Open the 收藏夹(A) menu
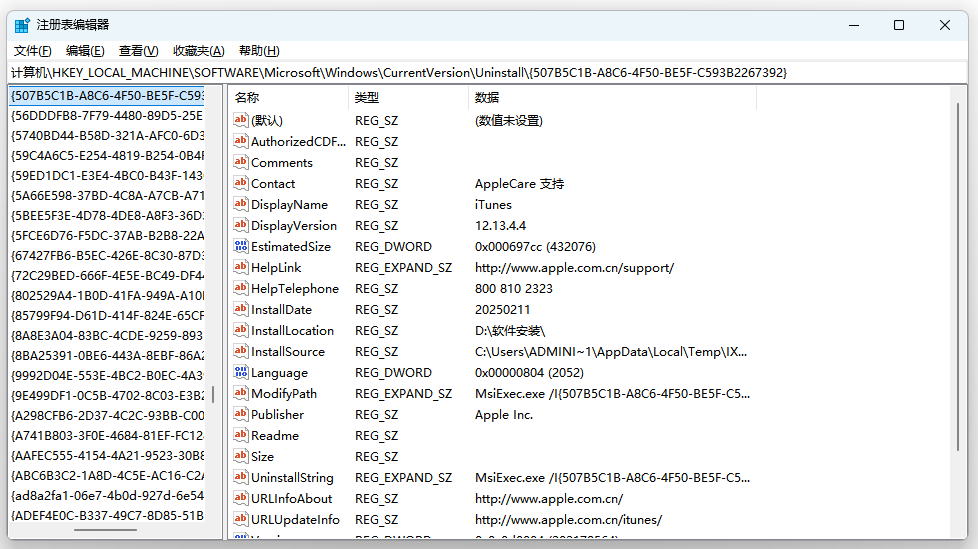Image resolution: width=978 pixels, height=549 pixels. click(x=198, y=51)
